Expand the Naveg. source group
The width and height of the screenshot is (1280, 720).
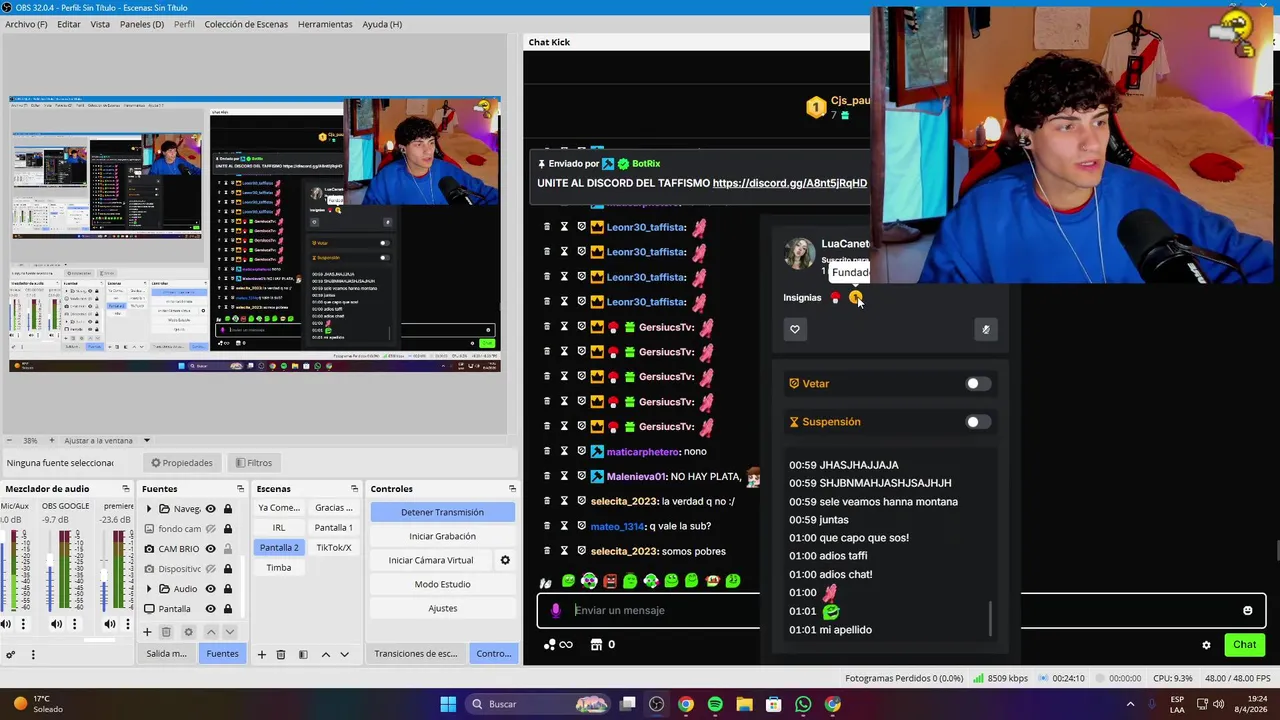coord(149,509)
